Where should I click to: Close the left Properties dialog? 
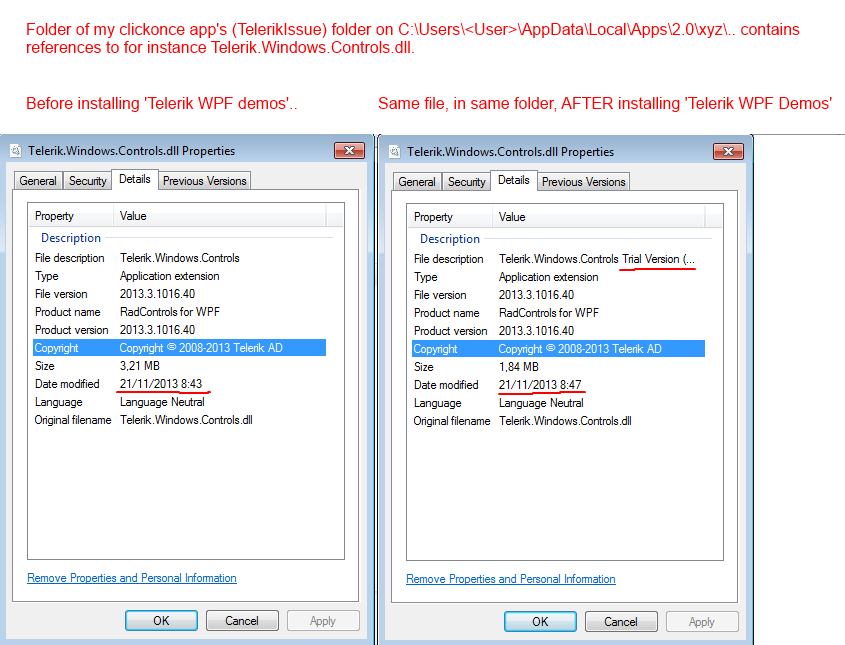[349, 150]
